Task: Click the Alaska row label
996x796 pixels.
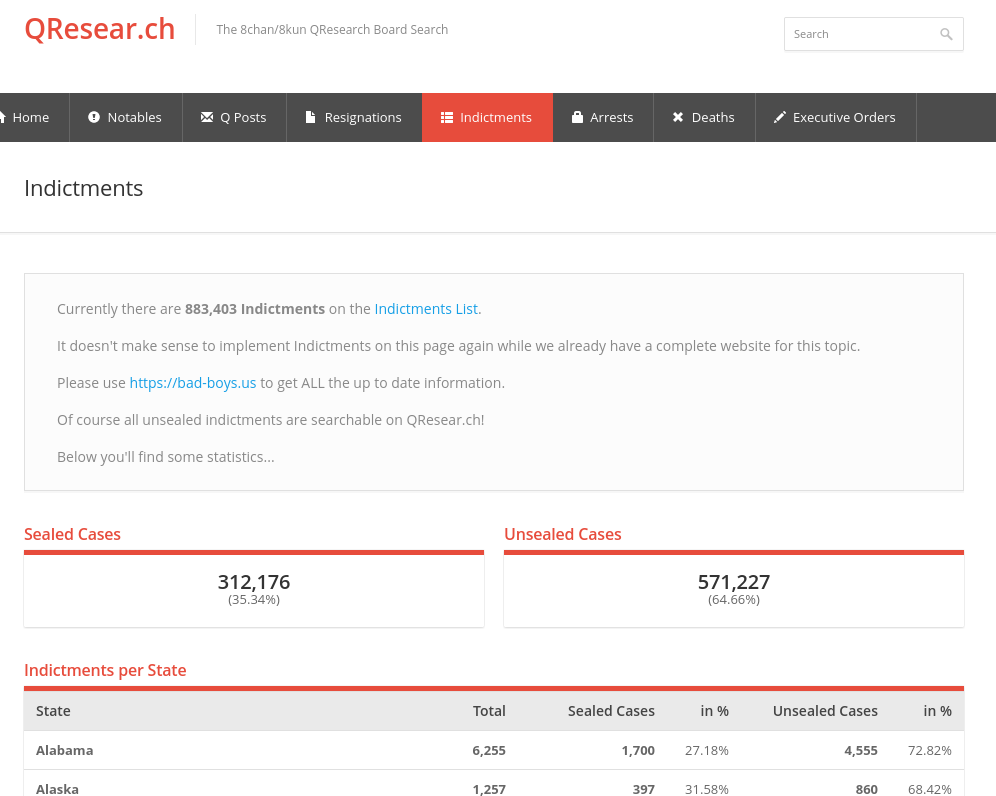Action: (x=57, y=789)
